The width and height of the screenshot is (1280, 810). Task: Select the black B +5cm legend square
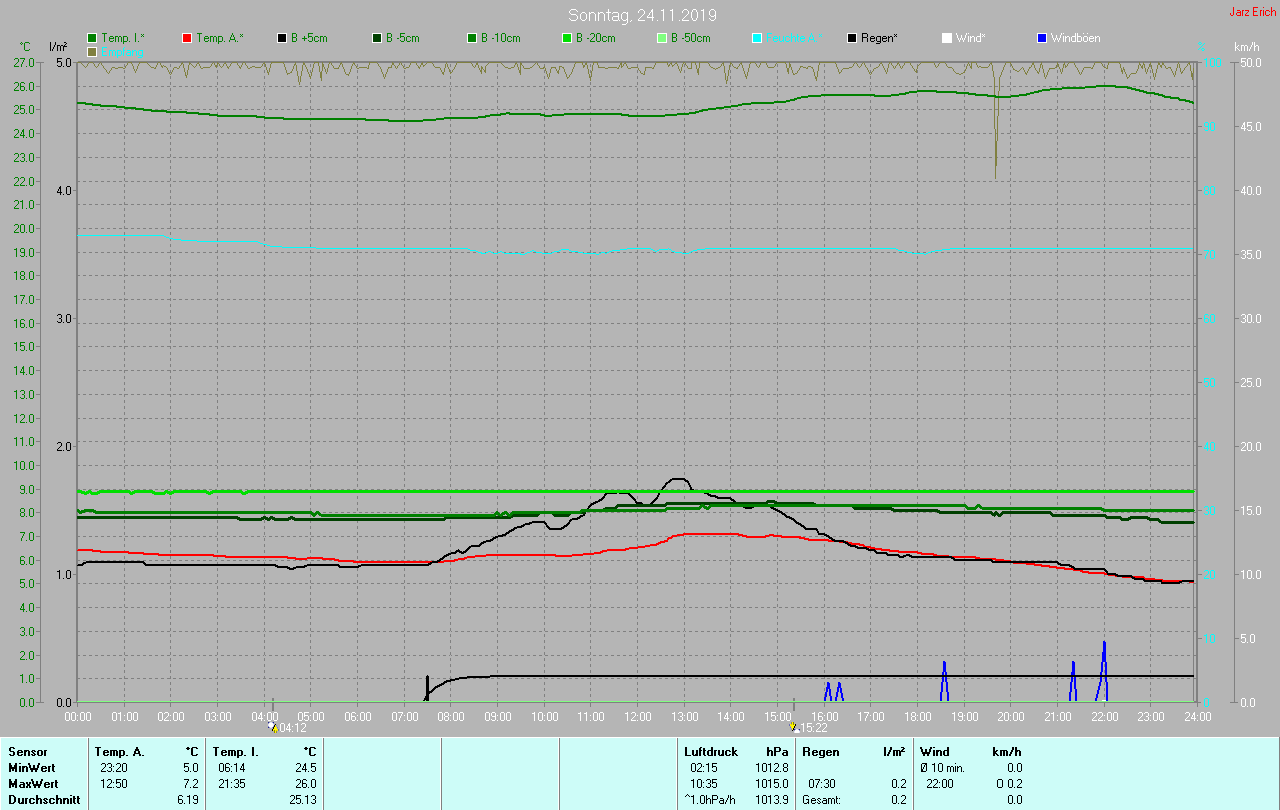point(282,38)
